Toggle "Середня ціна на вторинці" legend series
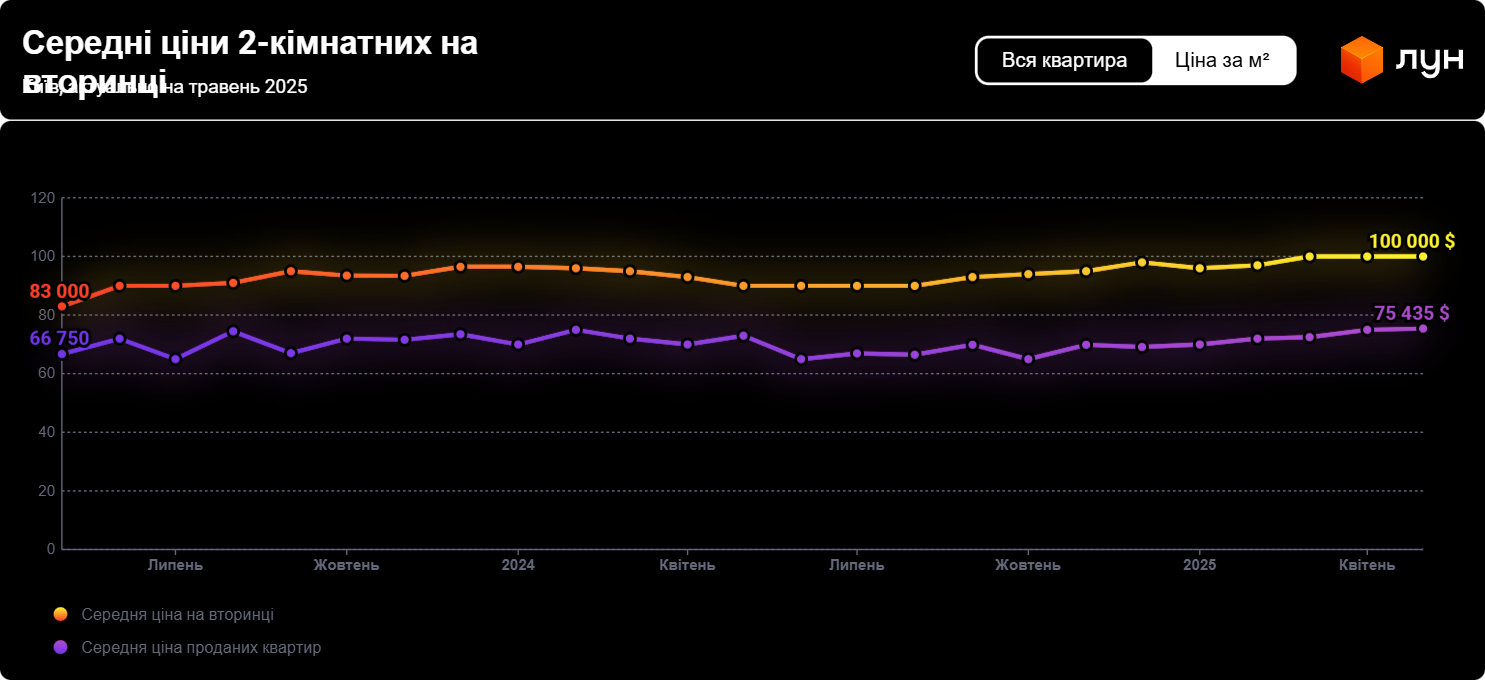 tap(177, 614)
